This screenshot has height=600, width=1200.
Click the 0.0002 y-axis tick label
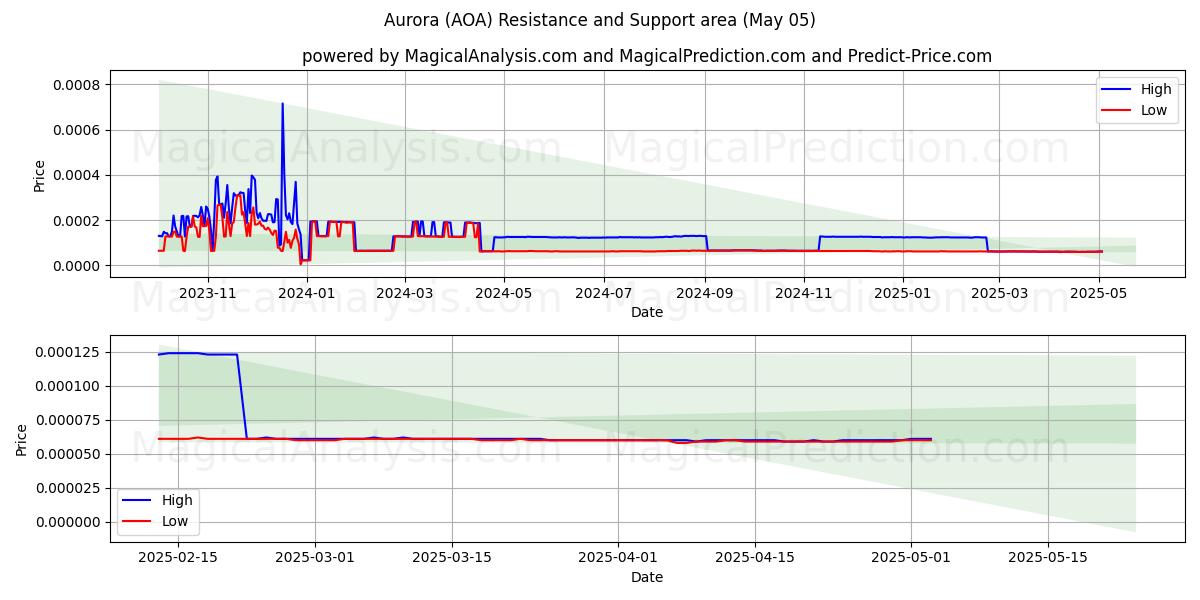point(77,220)
